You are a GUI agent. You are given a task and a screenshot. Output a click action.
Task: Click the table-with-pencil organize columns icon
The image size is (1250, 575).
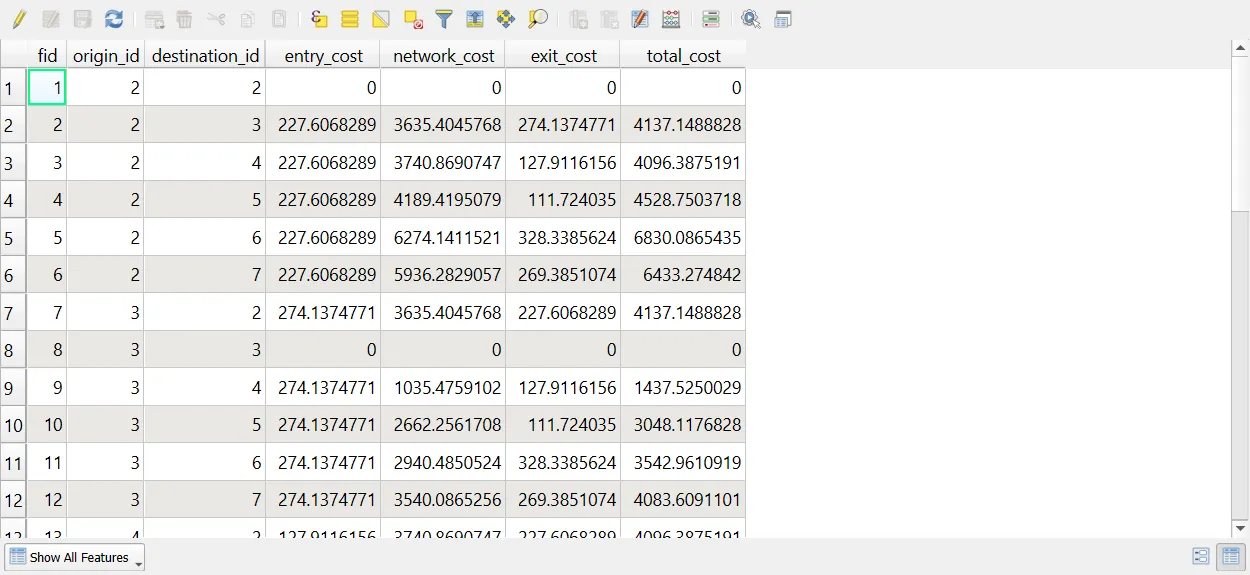(x=640, y=19)
